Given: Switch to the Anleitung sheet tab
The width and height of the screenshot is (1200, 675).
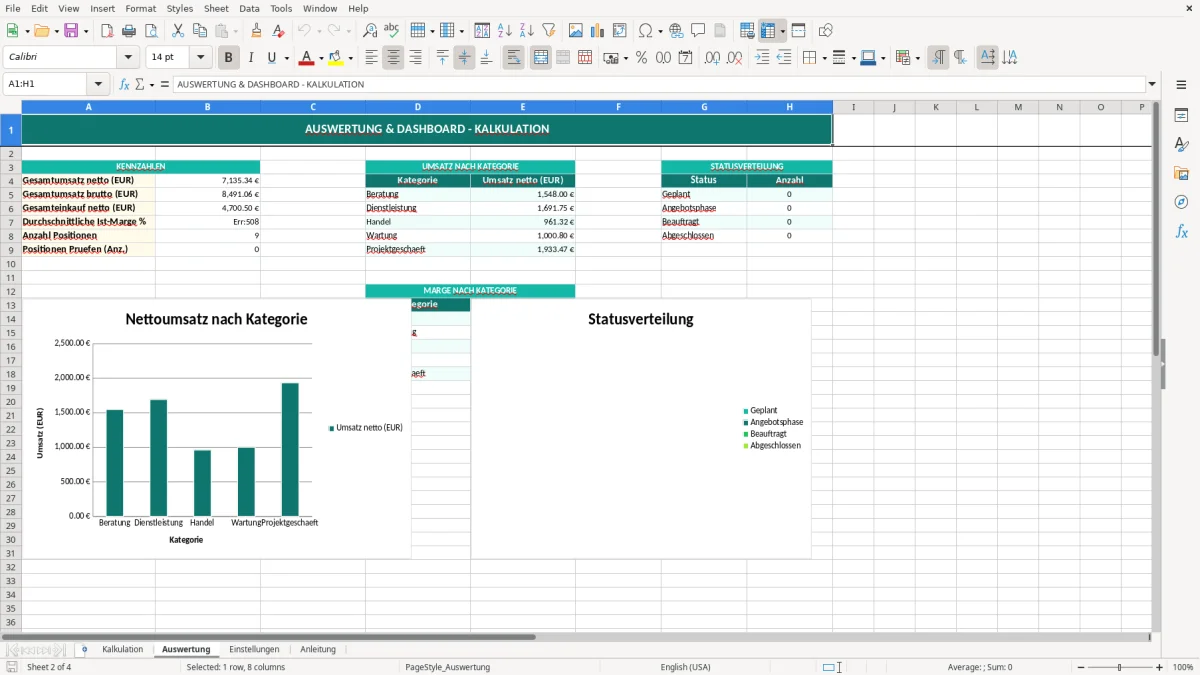Looking at the screenshot, I should [318, 649].
